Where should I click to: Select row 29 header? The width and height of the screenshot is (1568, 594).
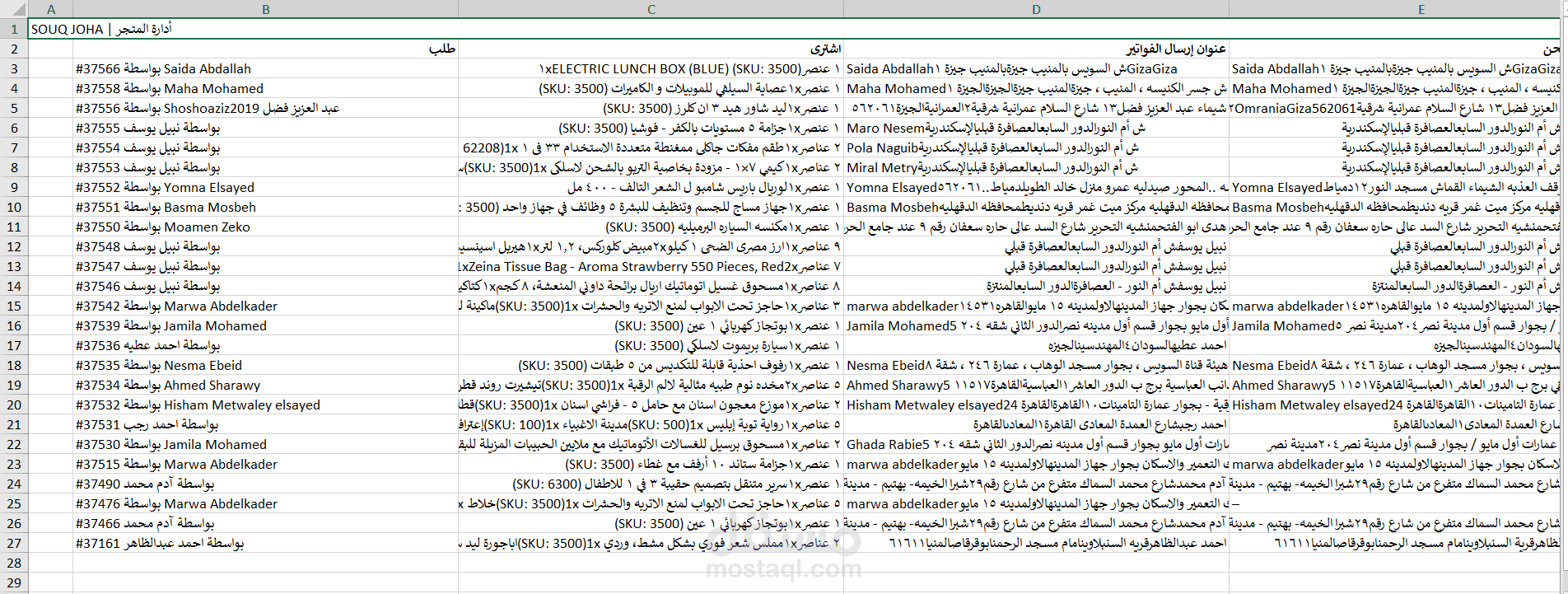tap(13, 582)
